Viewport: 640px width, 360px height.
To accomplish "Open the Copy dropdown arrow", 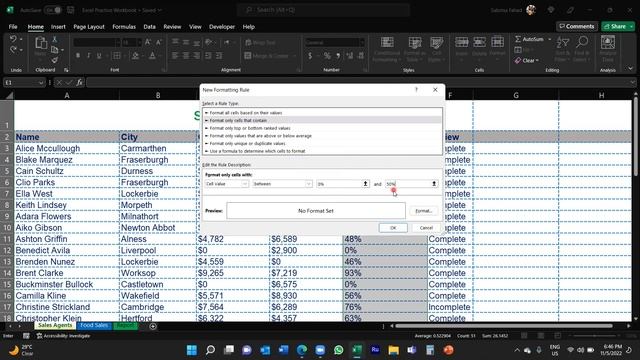I will [62, 50].
